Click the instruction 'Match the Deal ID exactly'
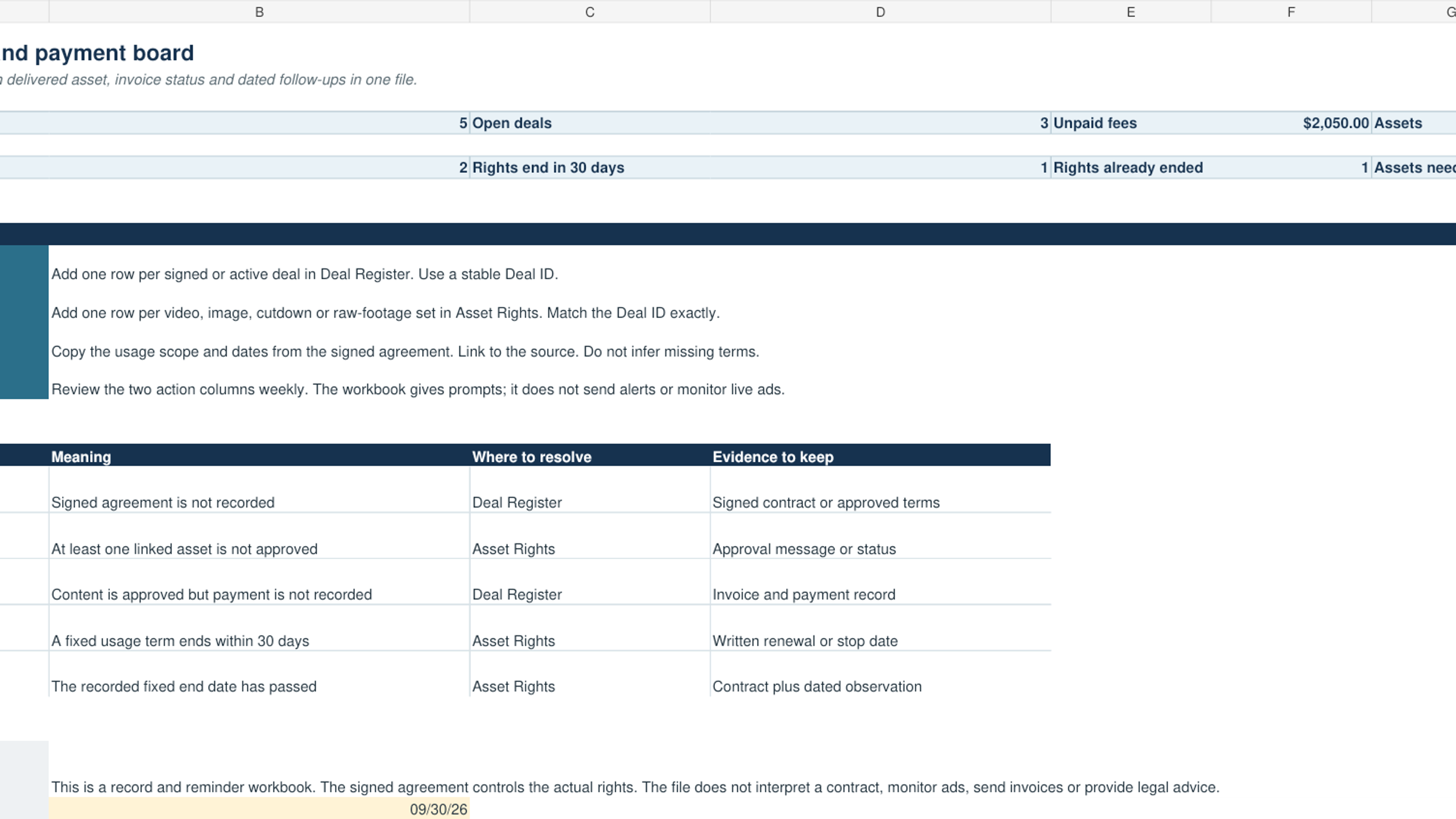1456x819 pixels. coord(386,313)
